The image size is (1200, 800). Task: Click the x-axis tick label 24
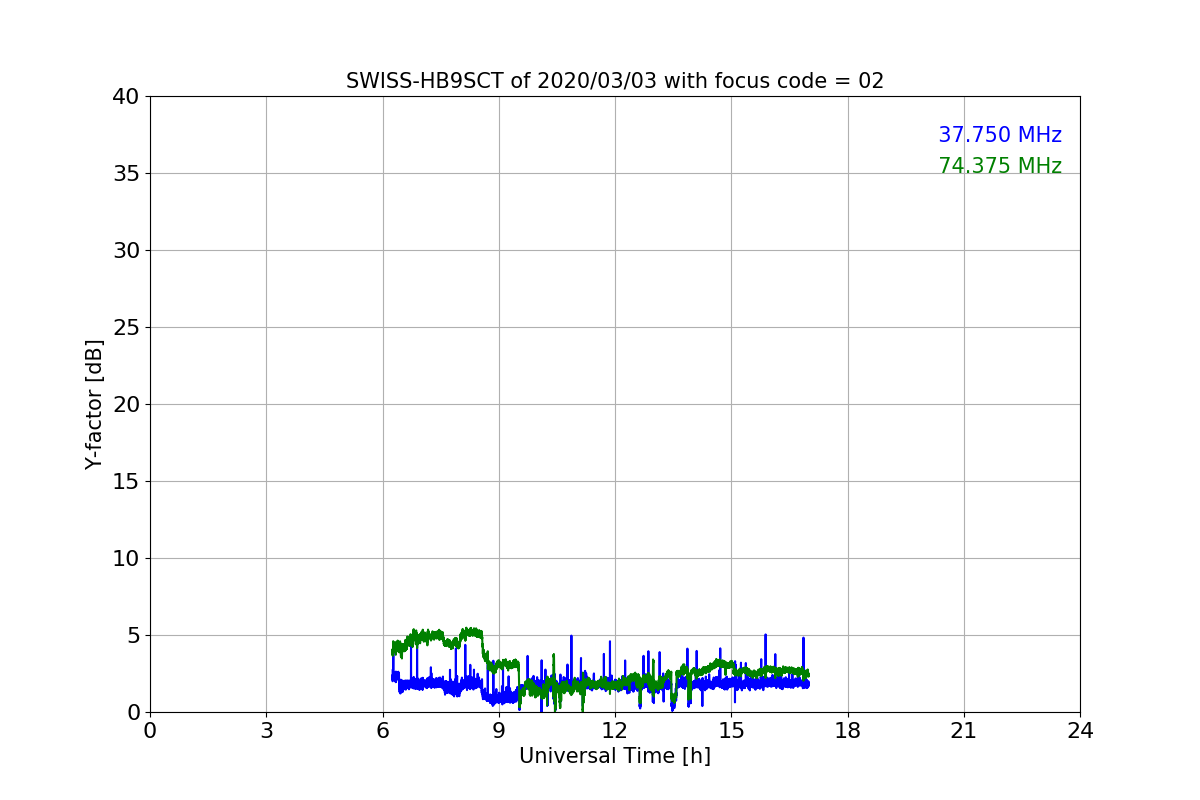click(x=1080, y=731)
